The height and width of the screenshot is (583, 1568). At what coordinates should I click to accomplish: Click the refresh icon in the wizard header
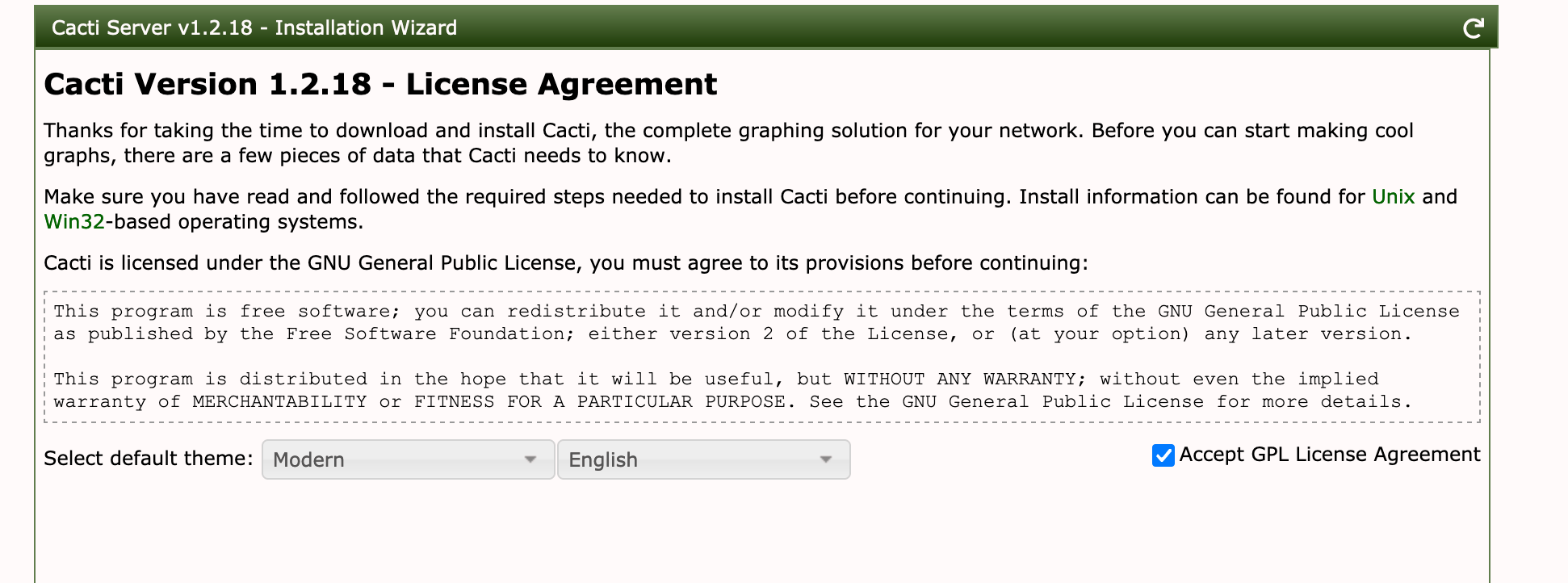coord(1473,28)
